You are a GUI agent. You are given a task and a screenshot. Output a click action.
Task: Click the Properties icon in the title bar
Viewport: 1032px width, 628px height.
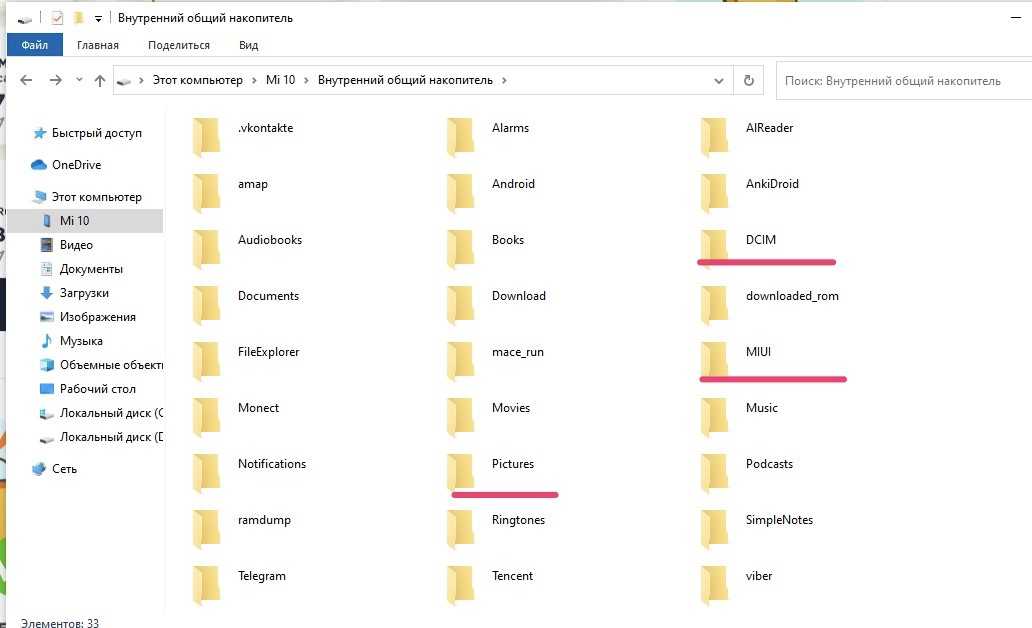pos(57,18)
